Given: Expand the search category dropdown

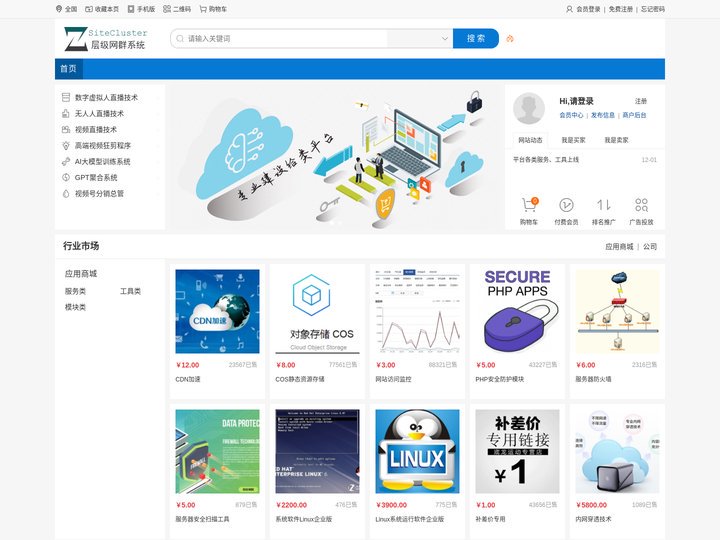Looking at the screenshot, I should point(419,39).
